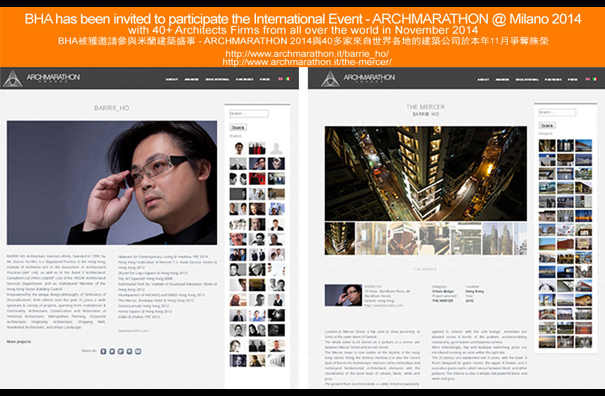This screenshot has width=605, height=396.
Task: Switch to Italian flag language on left page
Action: coord(287,79)
